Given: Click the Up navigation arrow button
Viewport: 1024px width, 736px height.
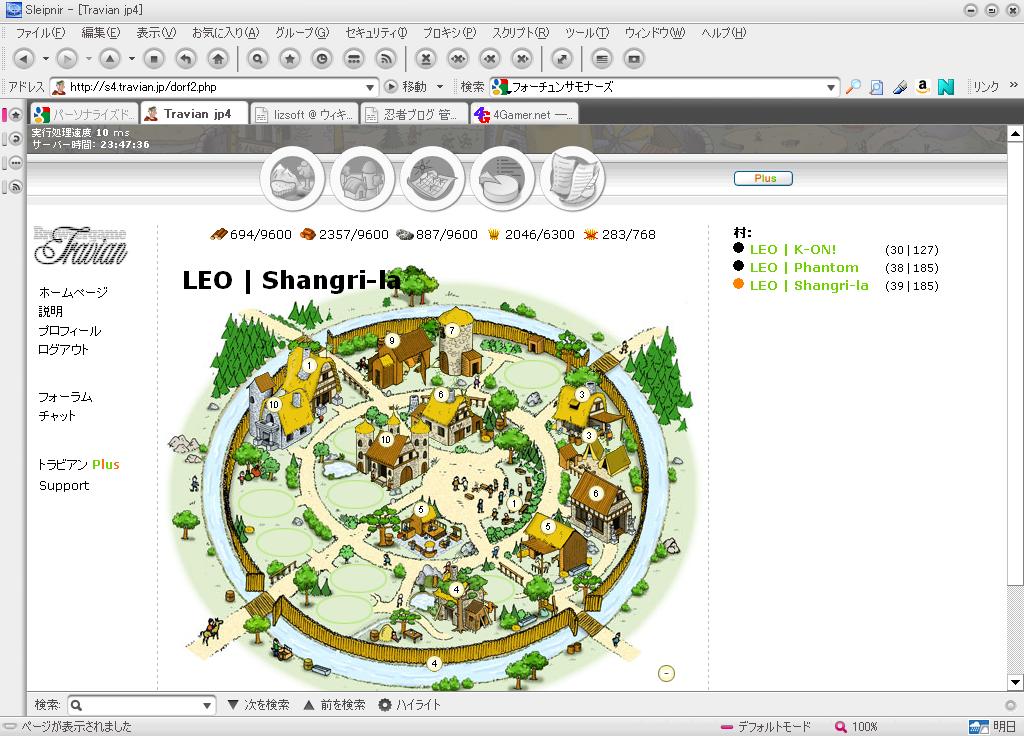Looking at the screenshot, I should tap(110, 59).
